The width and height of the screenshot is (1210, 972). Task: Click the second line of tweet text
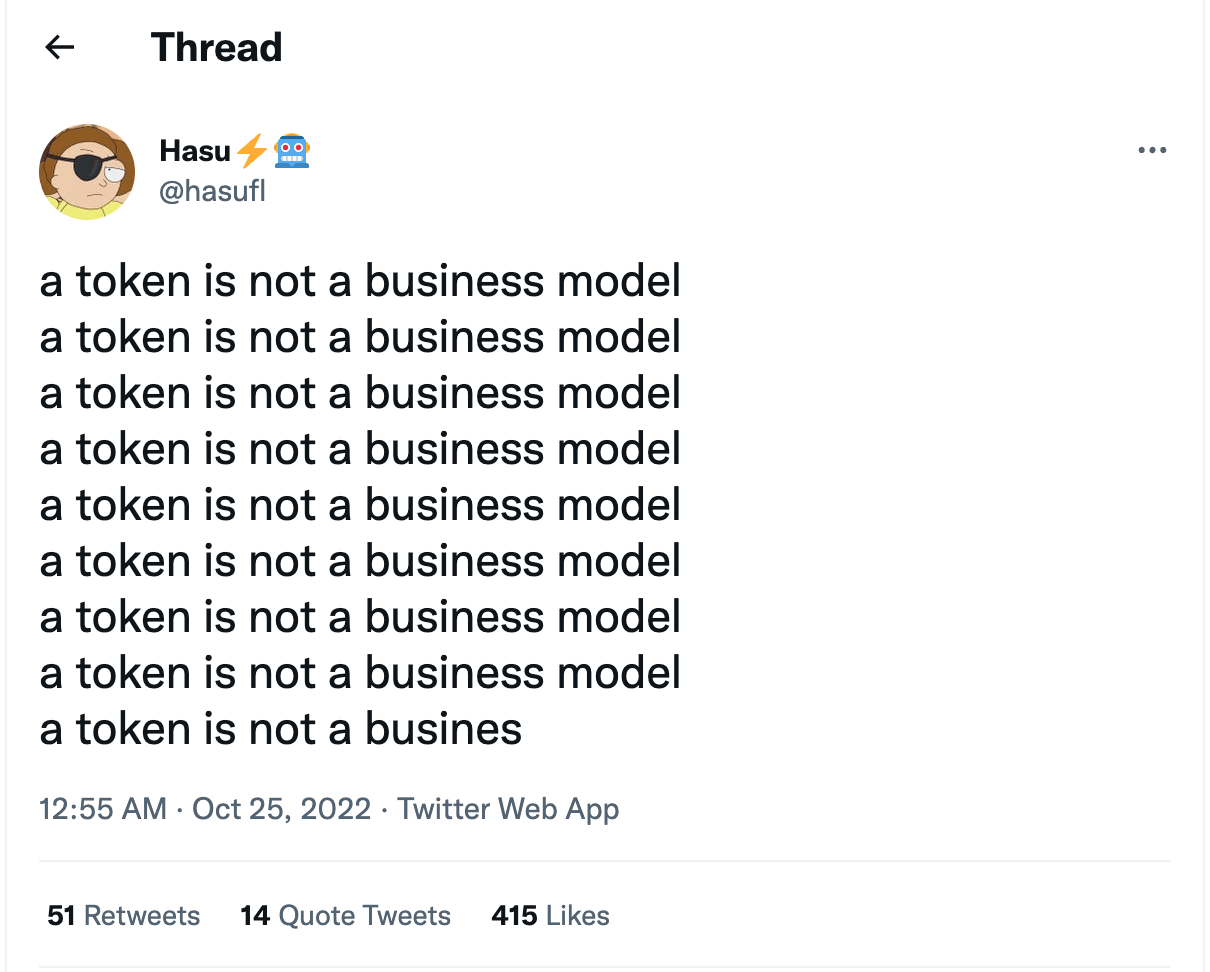[x=360, y=337]
